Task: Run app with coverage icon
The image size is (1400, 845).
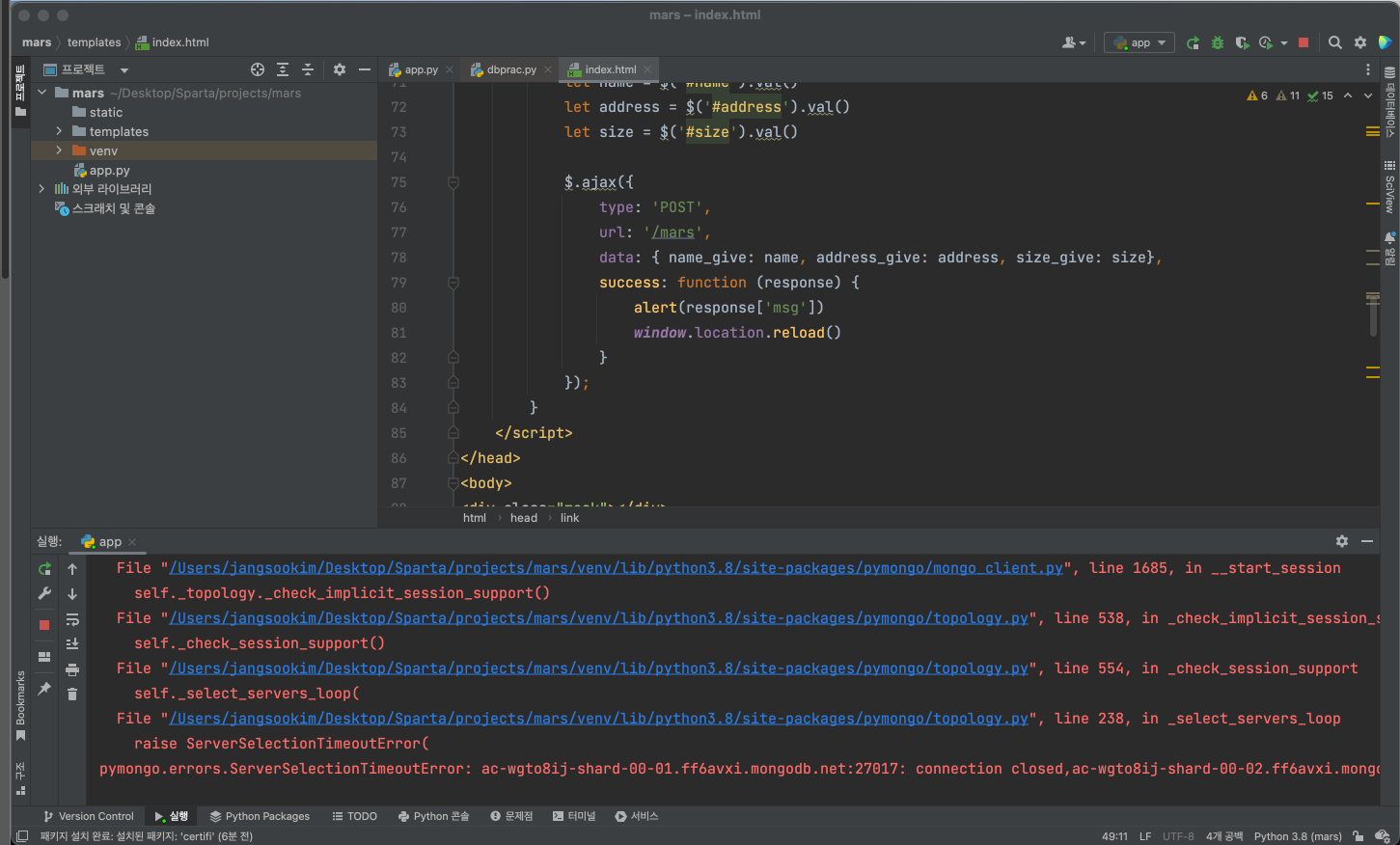Action: [1242, 42]
